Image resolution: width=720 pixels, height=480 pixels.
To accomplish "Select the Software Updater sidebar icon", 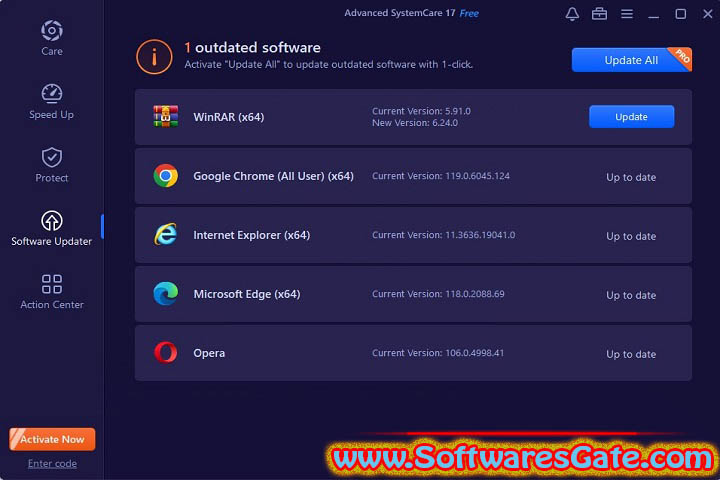I will click(x=52, y=220).
